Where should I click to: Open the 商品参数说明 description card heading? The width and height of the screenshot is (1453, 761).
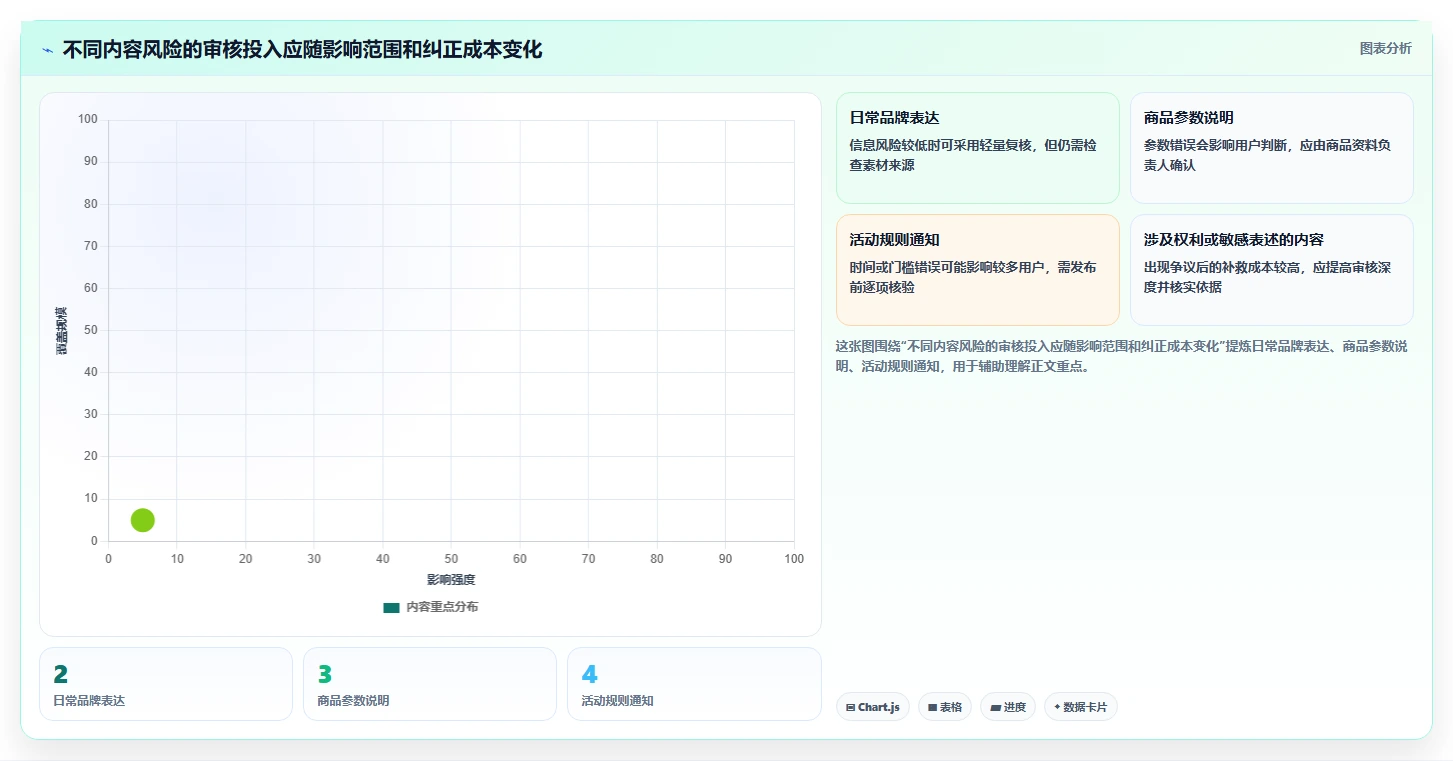pyautogui.click(x=1189, y=118)
